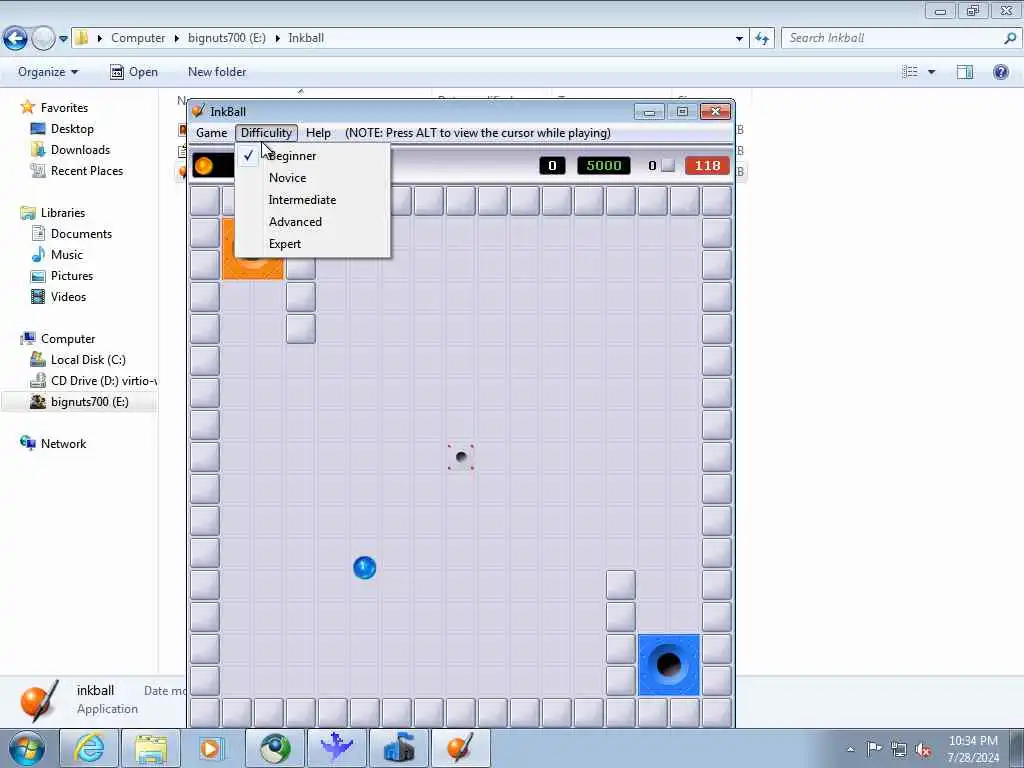
Task: Select Favorites in navigation pane
Action: (64, 108)
